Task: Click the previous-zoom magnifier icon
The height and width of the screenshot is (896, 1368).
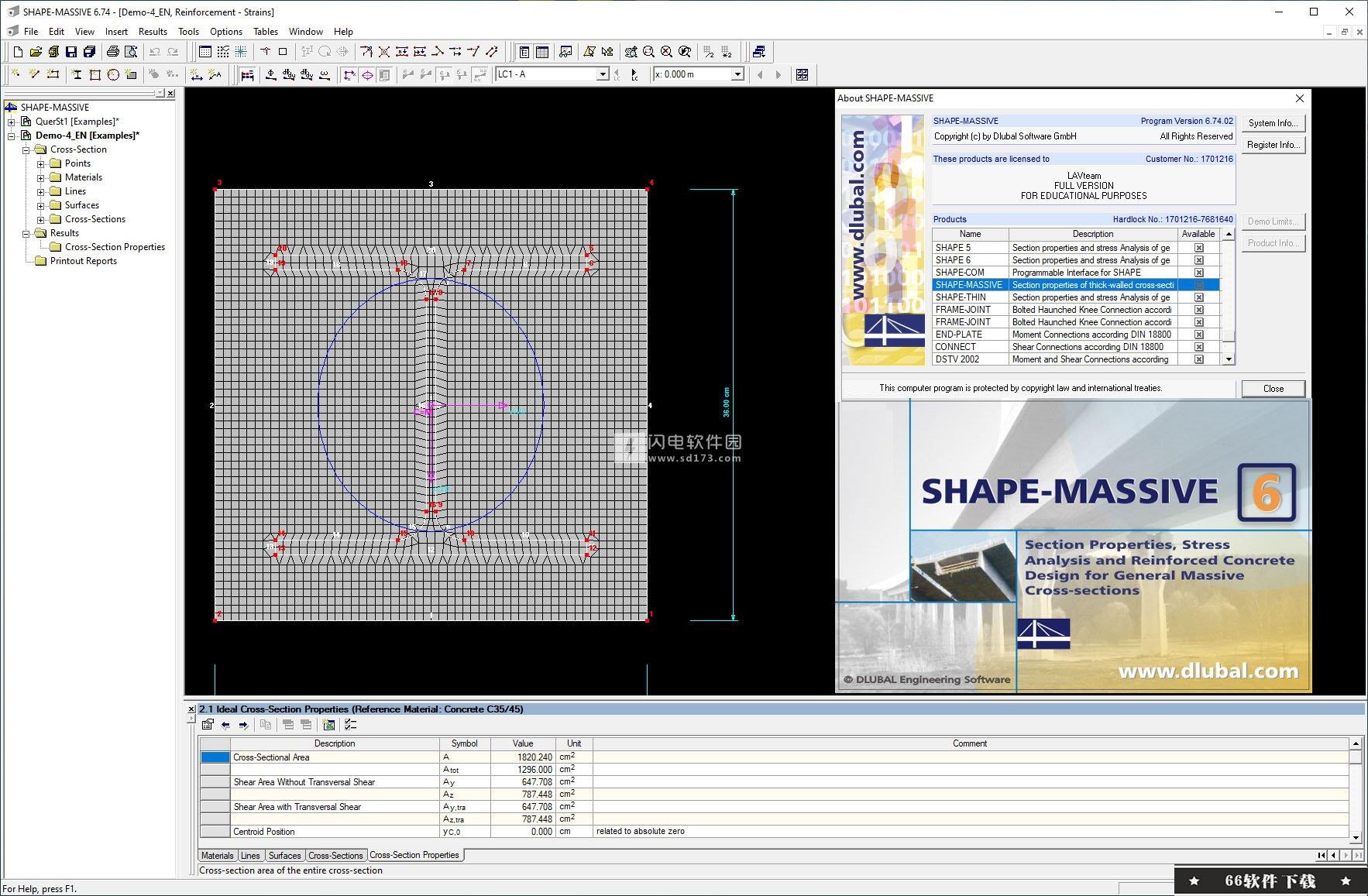Action: (x=685, y=52)
